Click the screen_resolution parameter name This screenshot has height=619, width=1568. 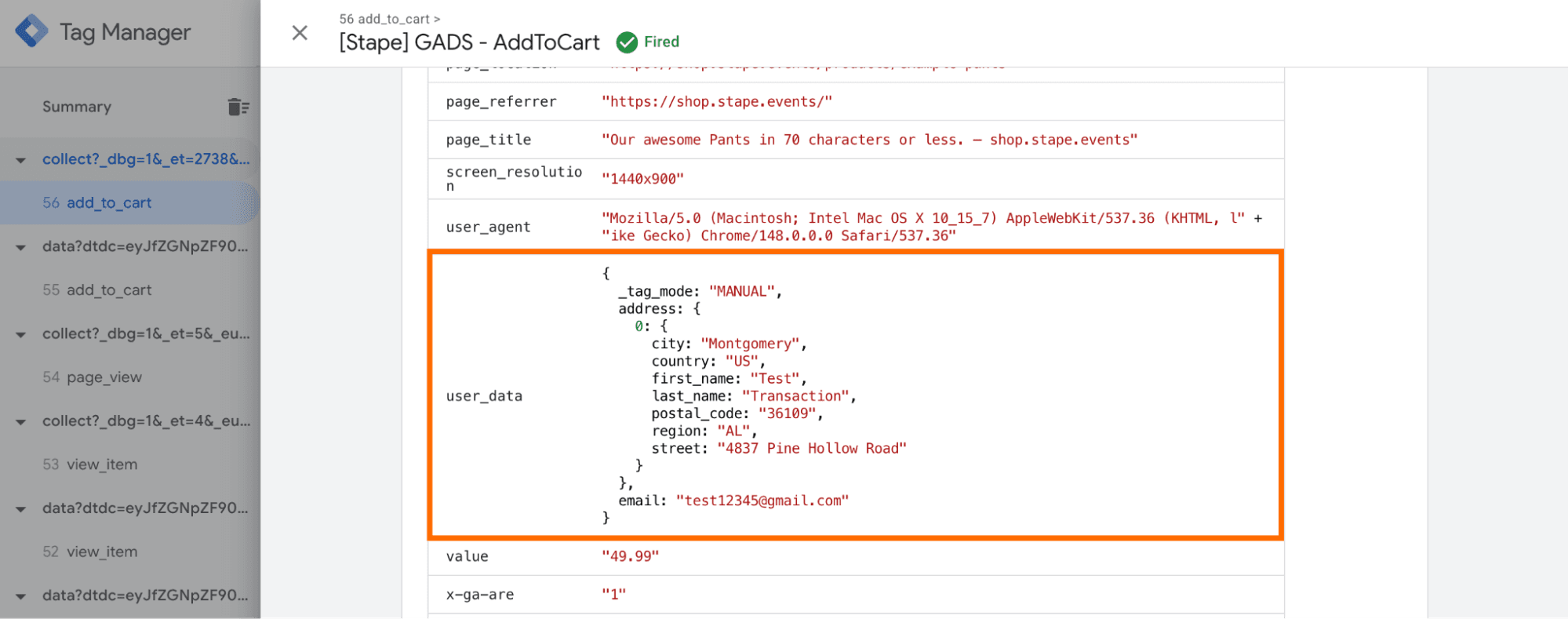pos(514,179)
